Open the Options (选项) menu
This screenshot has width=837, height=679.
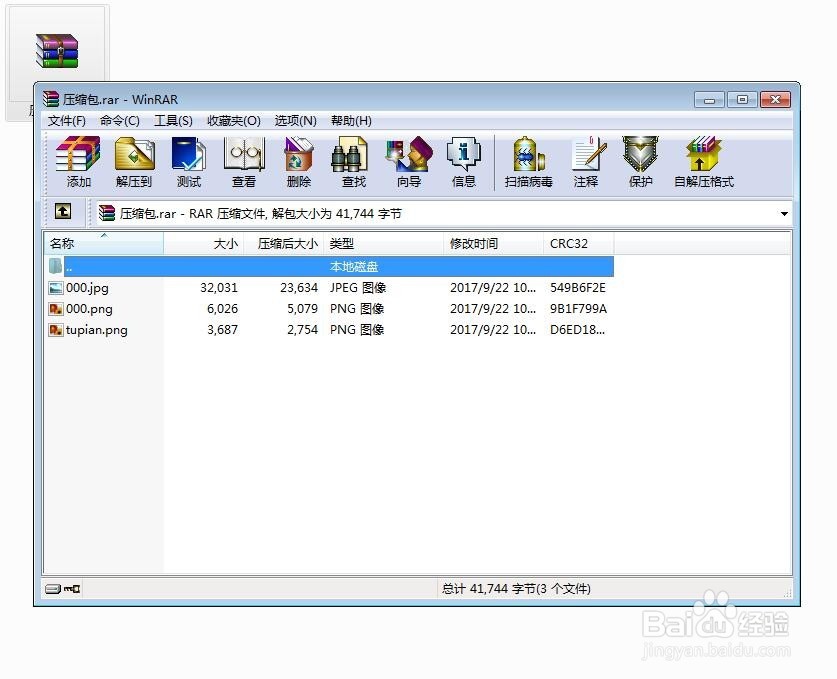pyautogui.click(x=296, y=121)
